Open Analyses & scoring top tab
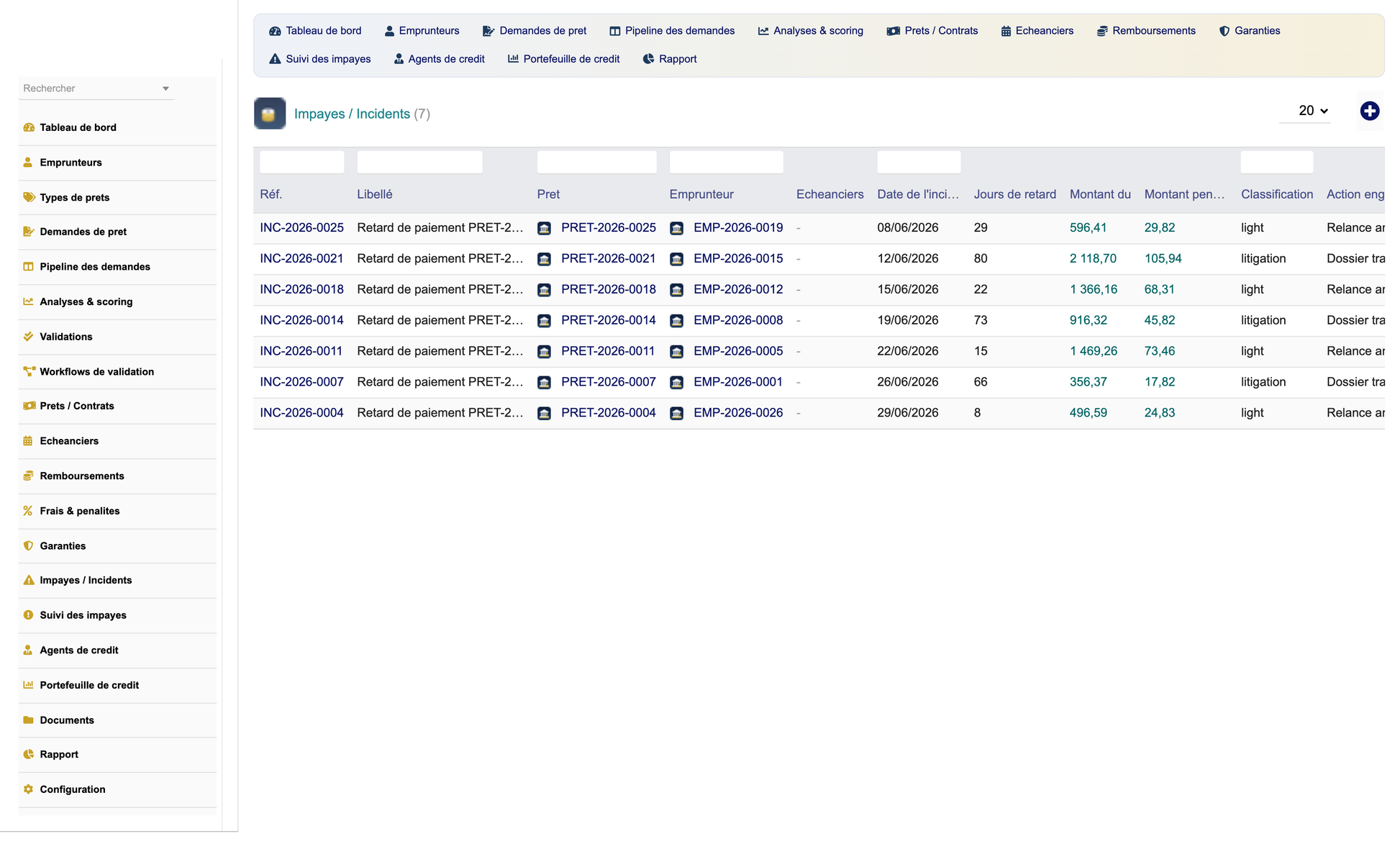Screen dimensions: 1400x867 (x=810, y=31)
